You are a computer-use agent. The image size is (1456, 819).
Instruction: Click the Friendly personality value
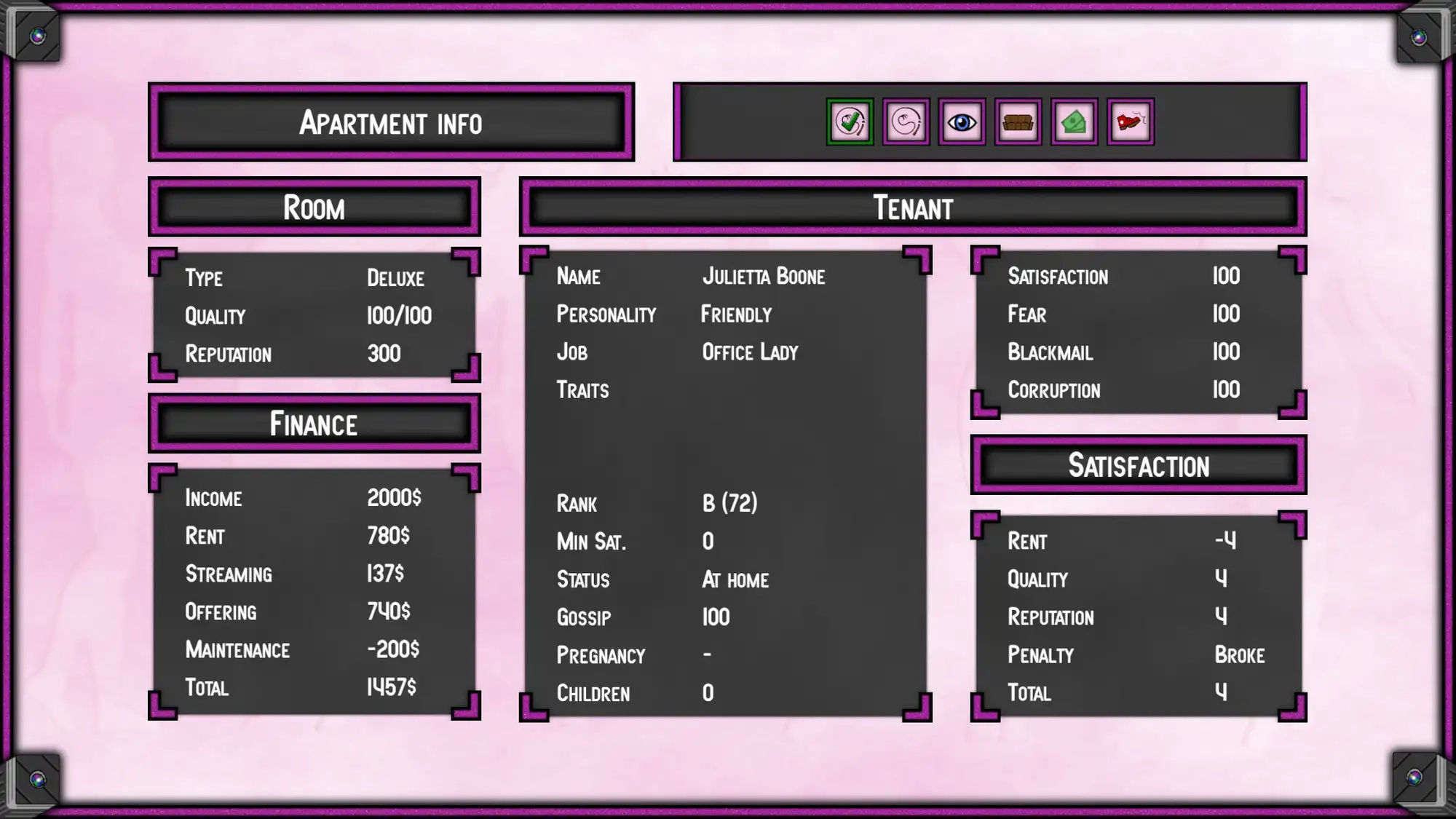(736, 314)
